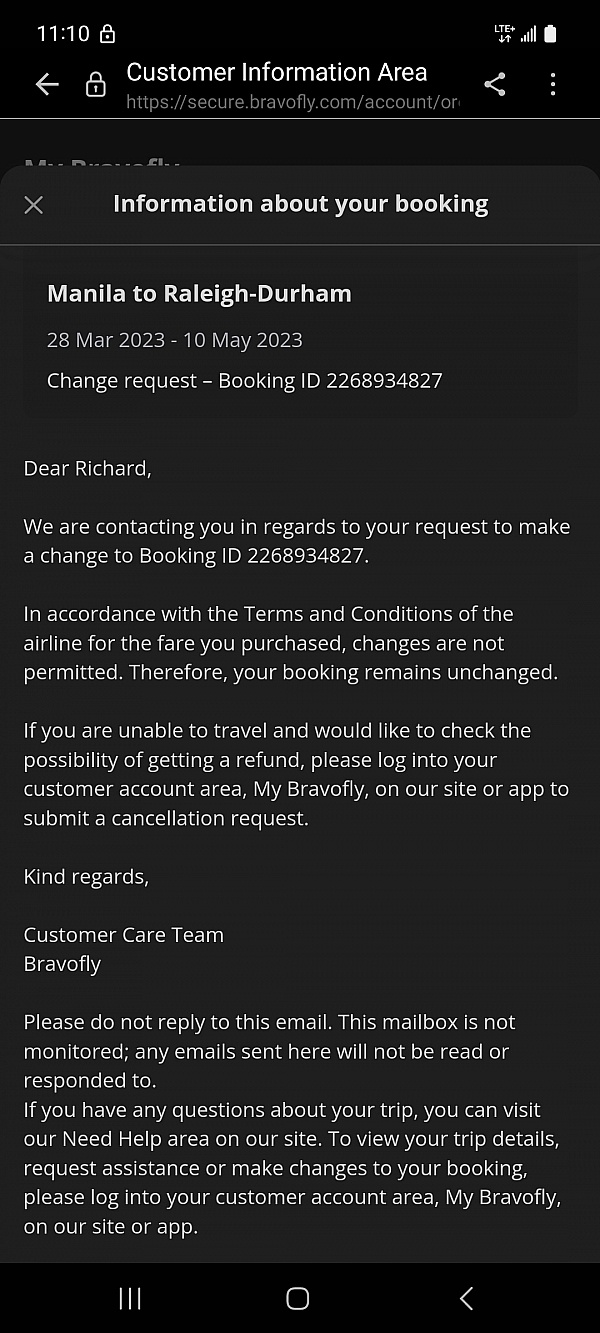The image size is (600, 1333).
Task: Tap the Booking ID 2268934827 change request line
Action: pos(244,381)
